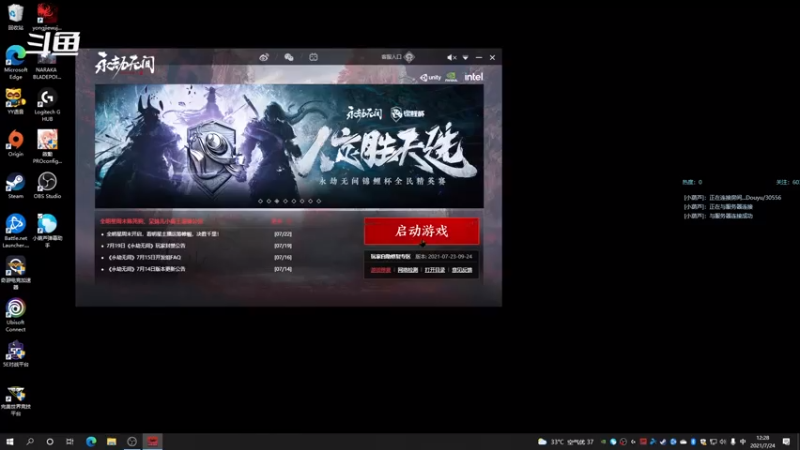Open OBS Studio desktop icon
Viewport: 800px width, 450px height.
click(47, 186)
